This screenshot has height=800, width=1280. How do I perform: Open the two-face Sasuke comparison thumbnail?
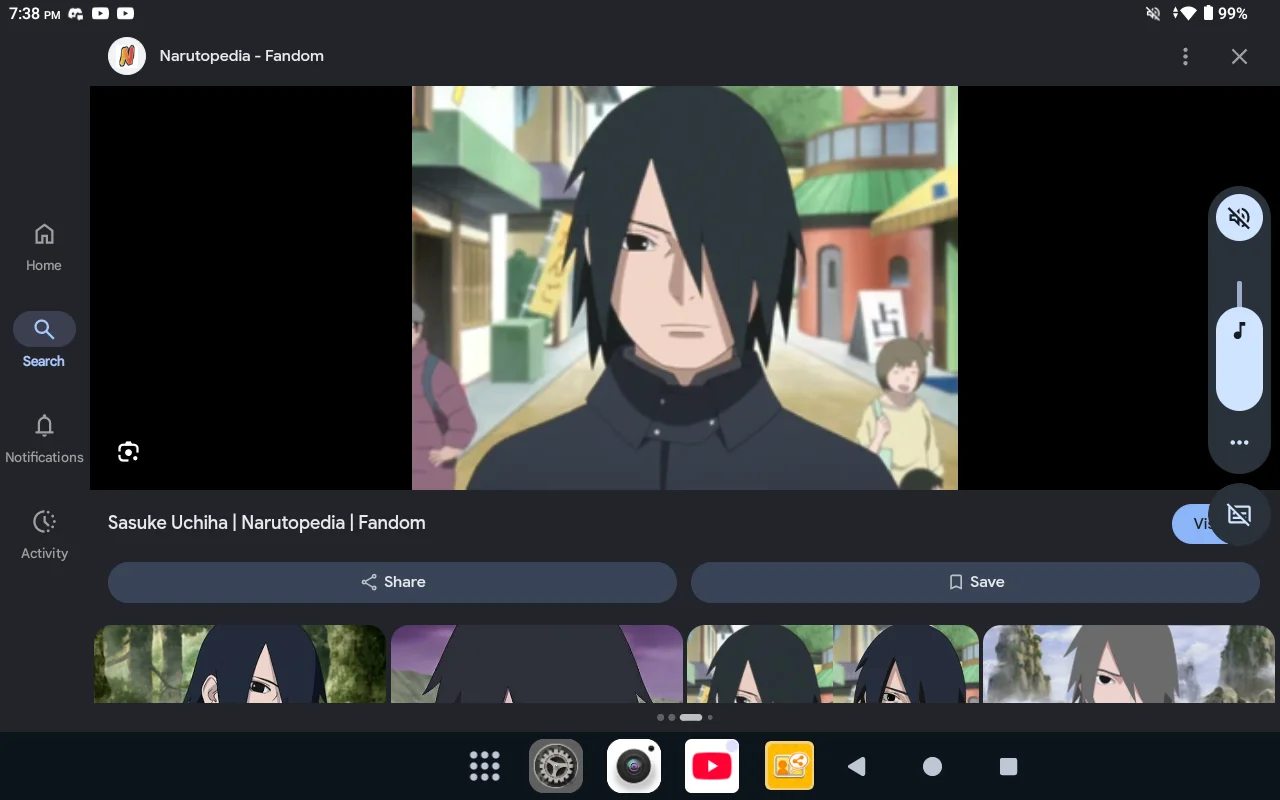[833, 664]
